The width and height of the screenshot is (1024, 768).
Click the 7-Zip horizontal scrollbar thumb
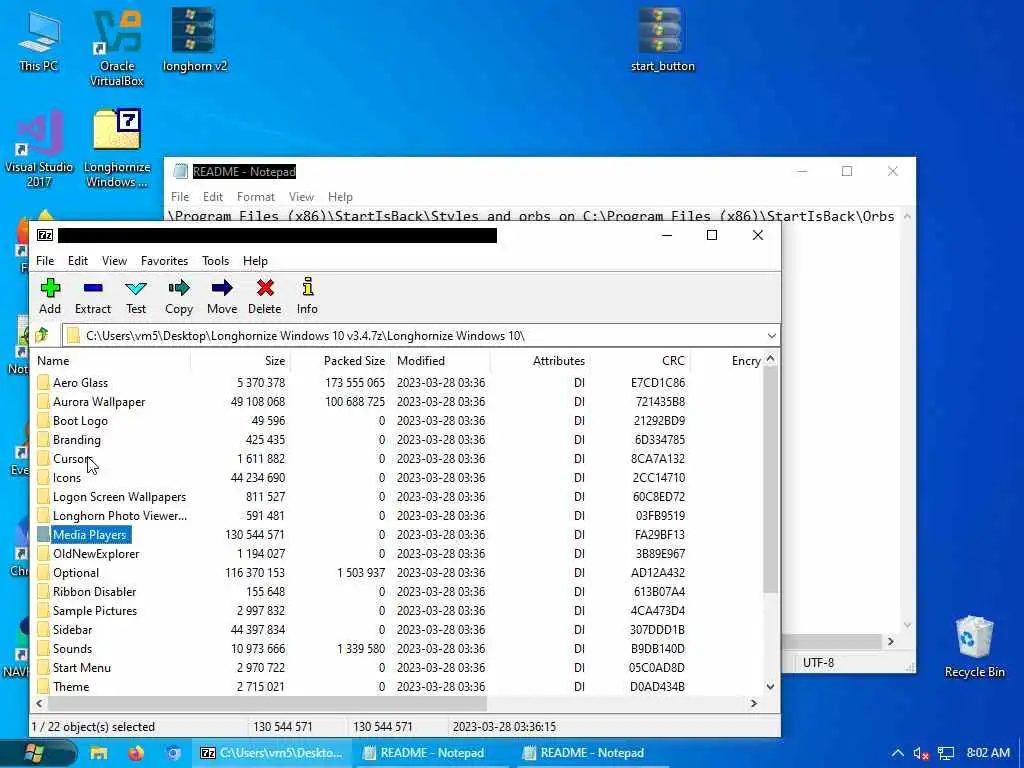point(267,703)
